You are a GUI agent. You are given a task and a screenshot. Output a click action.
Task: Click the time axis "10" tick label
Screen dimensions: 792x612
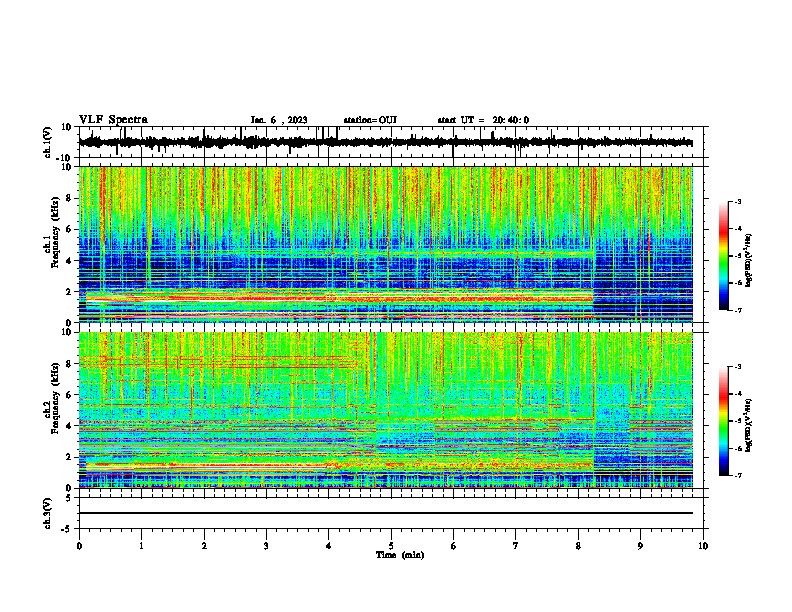(703, 546)
